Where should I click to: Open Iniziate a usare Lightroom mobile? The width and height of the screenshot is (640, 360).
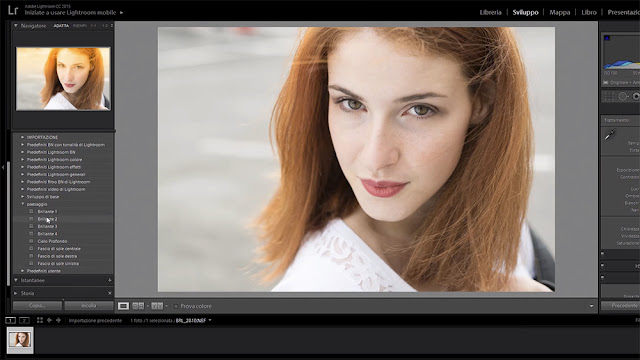point(70,13)
